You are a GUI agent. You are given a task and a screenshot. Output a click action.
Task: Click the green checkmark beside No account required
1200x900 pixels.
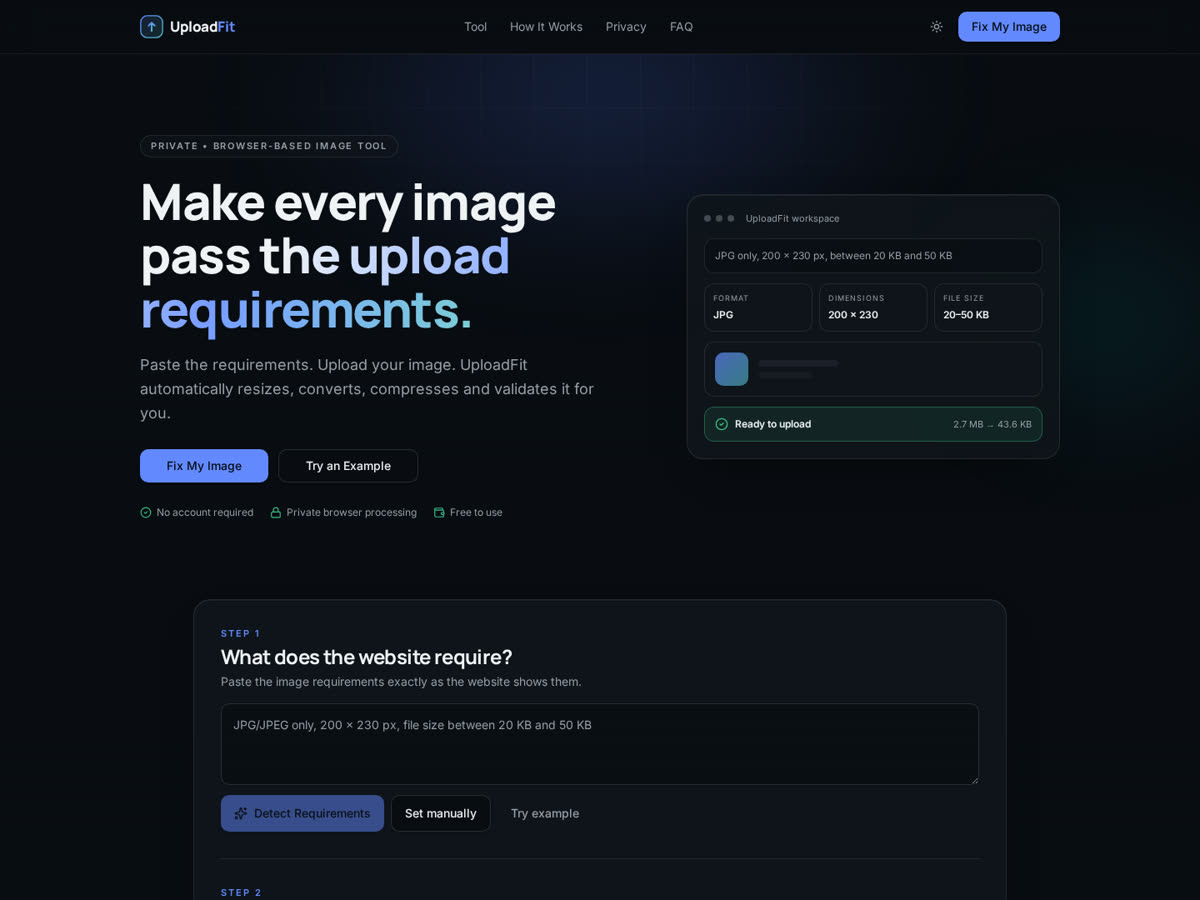pyautogui.click(x=146, y=512)
